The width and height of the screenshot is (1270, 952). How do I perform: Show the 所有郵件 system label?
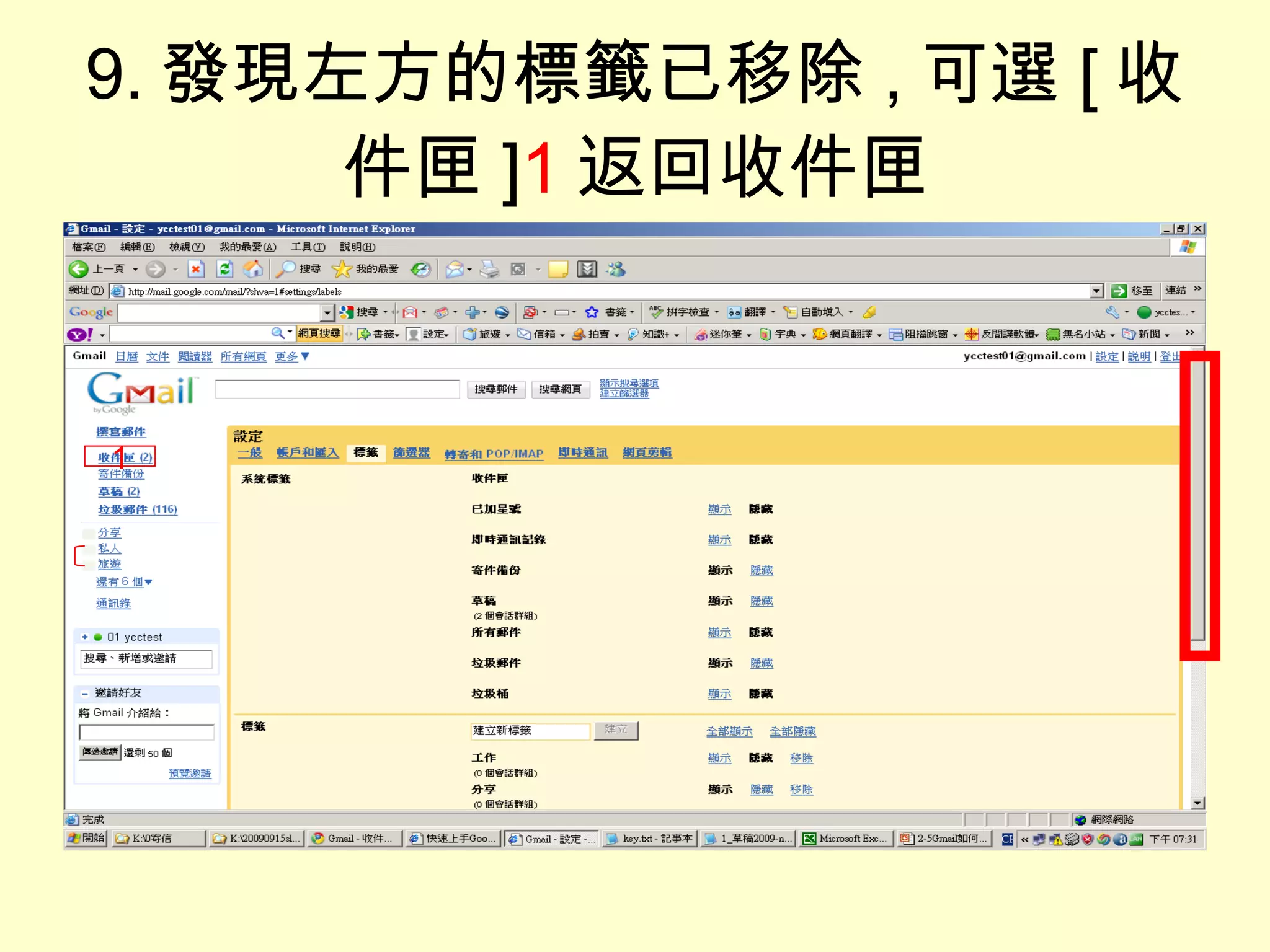[x=719, y=633]
